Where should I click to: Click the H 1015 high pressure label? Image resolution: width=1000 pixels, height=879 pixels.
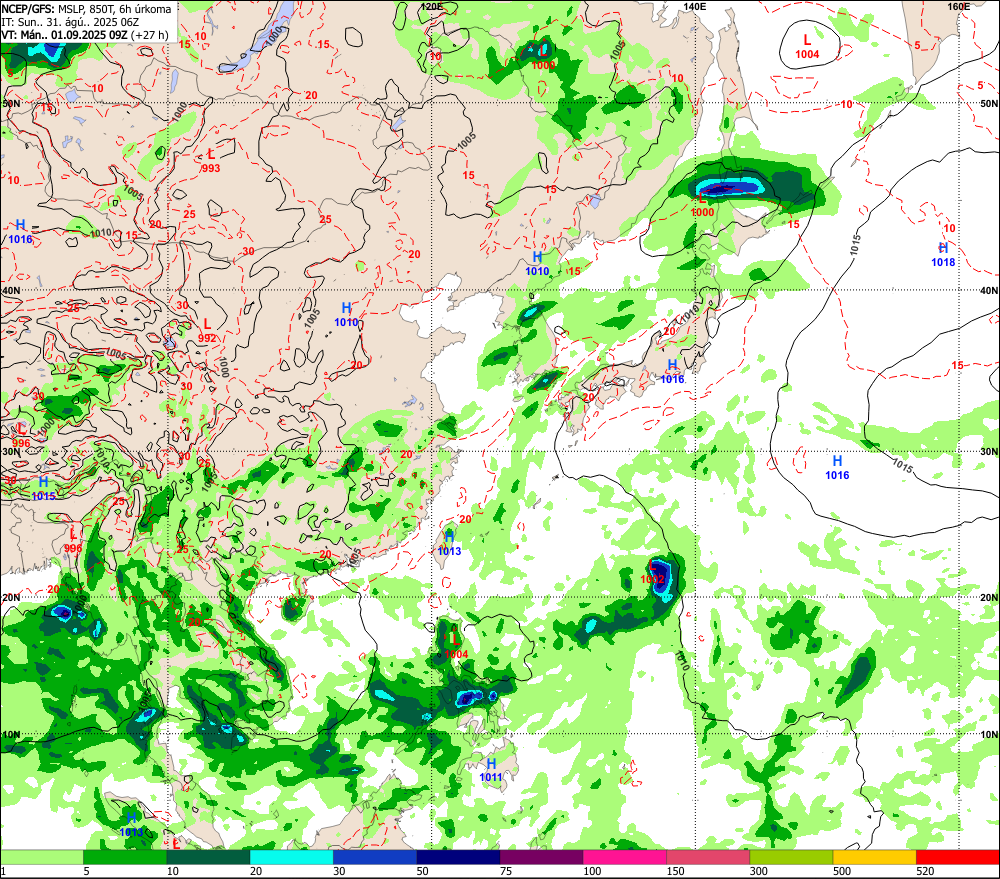tap(43, 489)
